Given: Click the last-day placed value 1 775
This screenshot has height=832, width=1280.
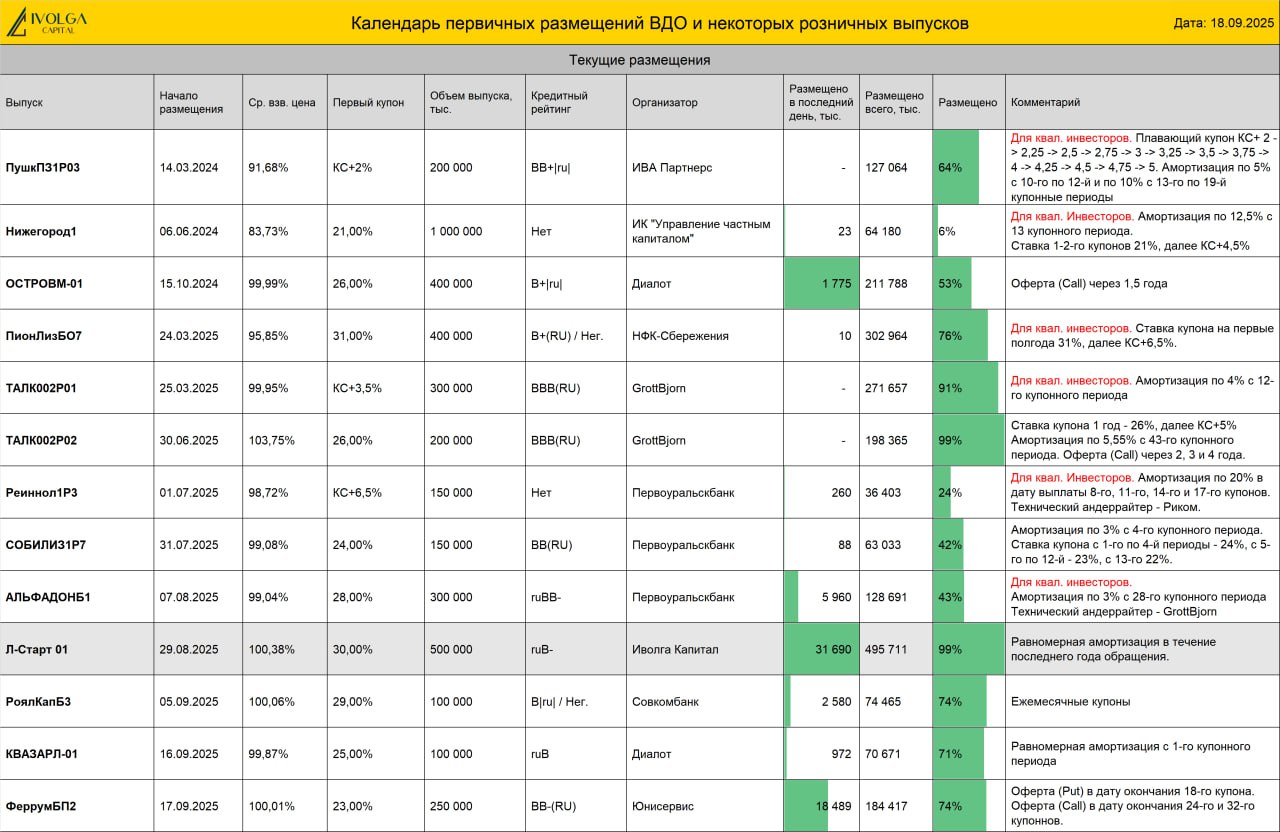Looking at the screenshot, I should [837, 283].
